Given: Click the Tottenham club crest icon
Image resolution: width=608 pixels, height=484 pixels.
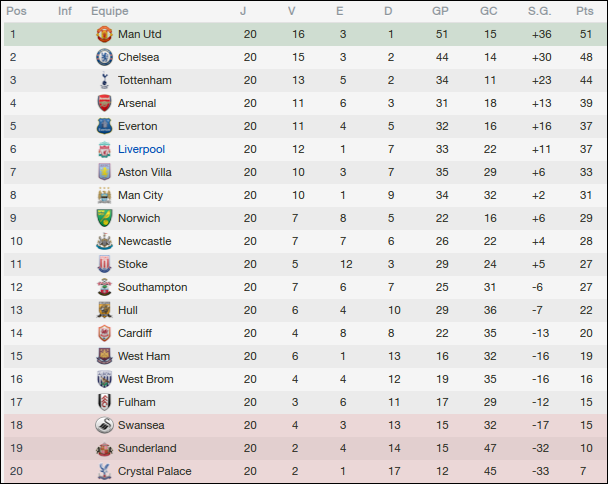Looking at the screenshot, I should click(104, 80).
